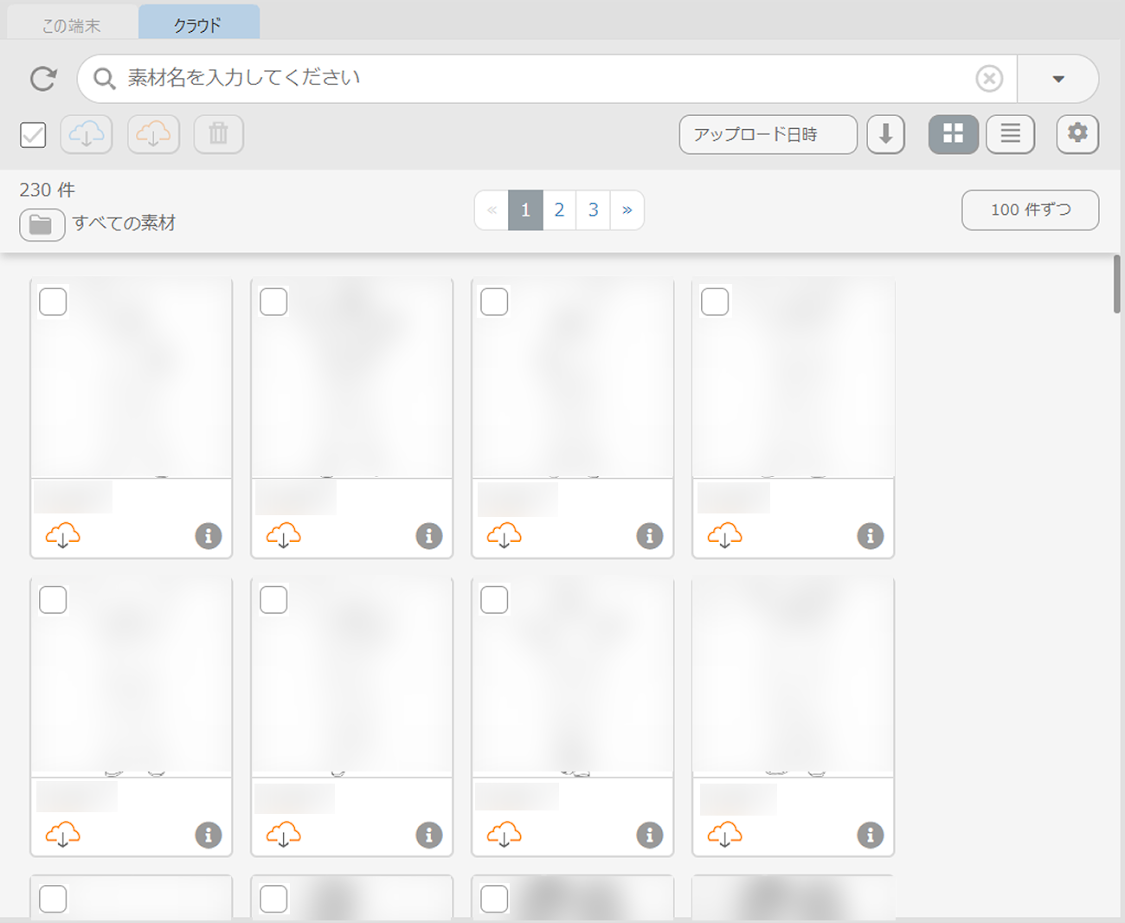The width and height of the screenshot is (1125, 923).
Task: Switch to list view
Action: [1010, 134]
